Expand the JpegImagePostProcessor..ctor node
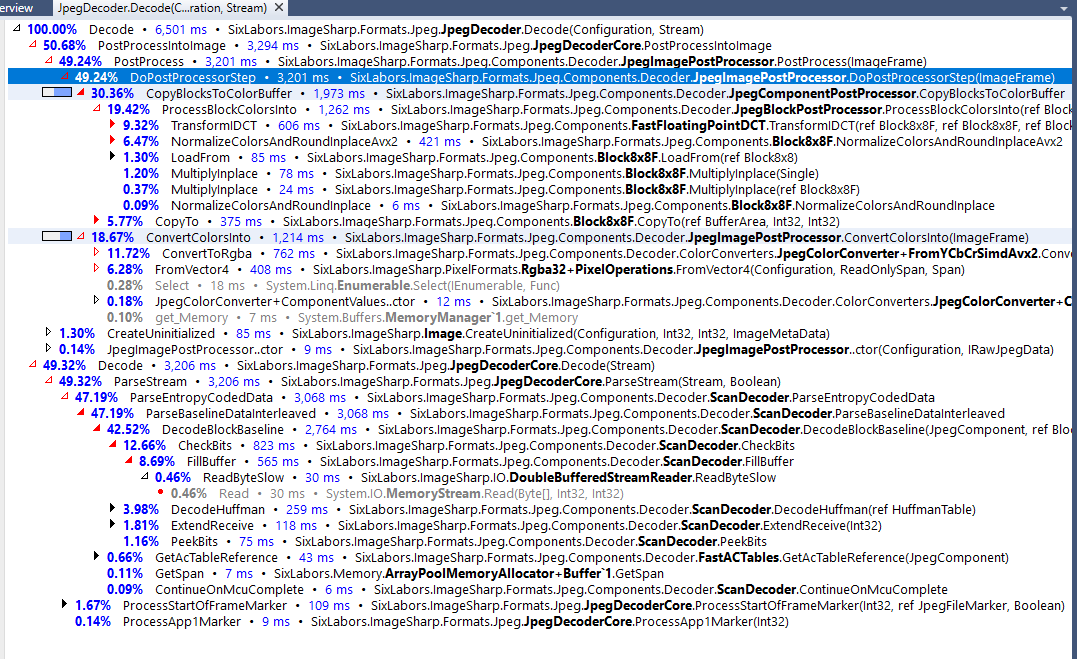 (48, 348)
